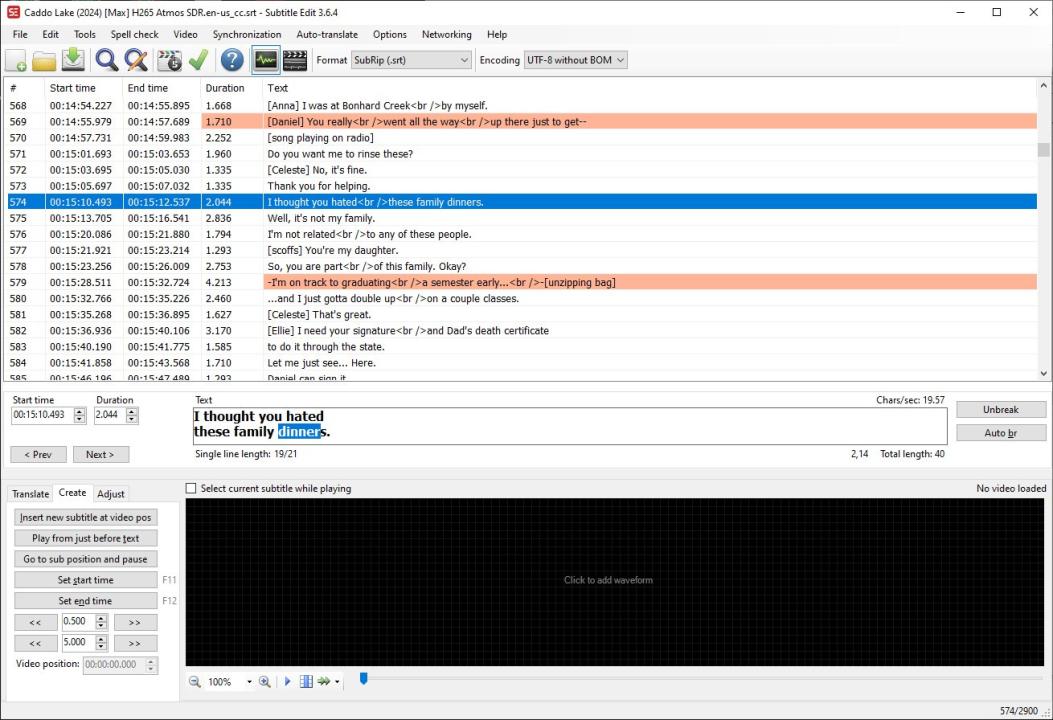This screenshot has width=1053, height=720.
Task: Toggle the waveform display icon
Action: [265, 61]
